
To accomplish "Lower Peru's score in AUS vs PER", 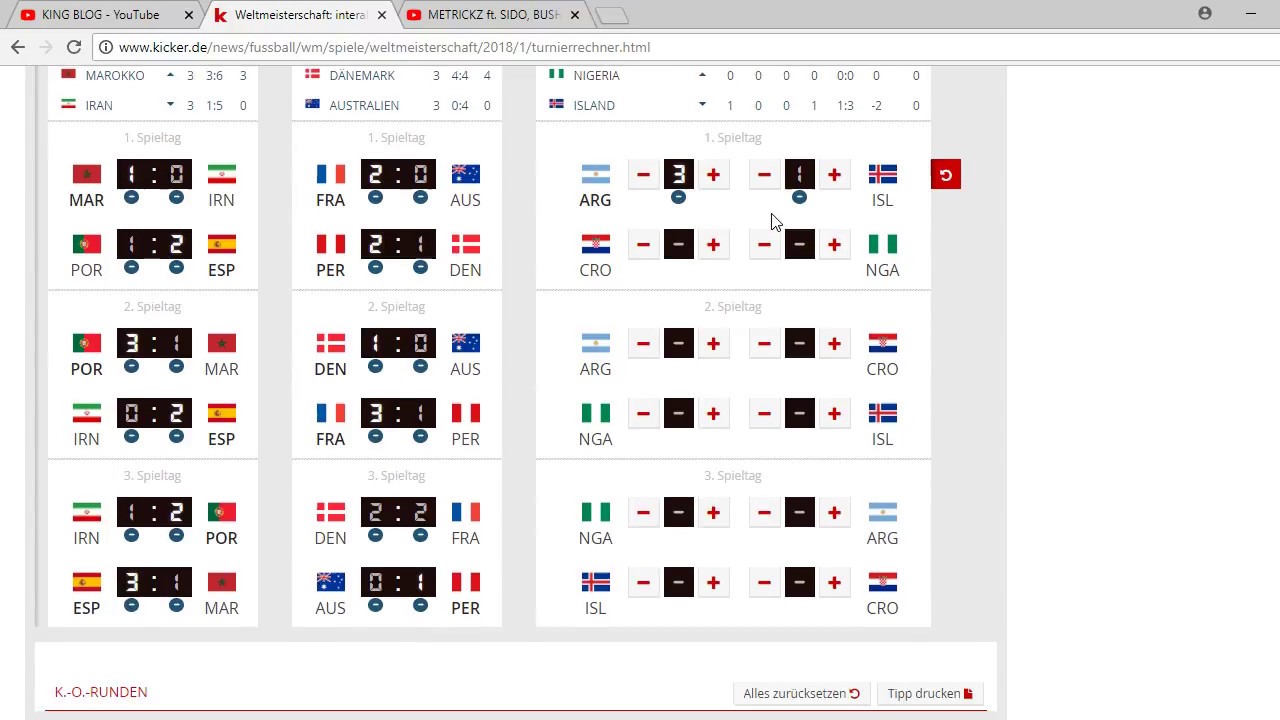I will pyautogui.click(x=420, y=605).
